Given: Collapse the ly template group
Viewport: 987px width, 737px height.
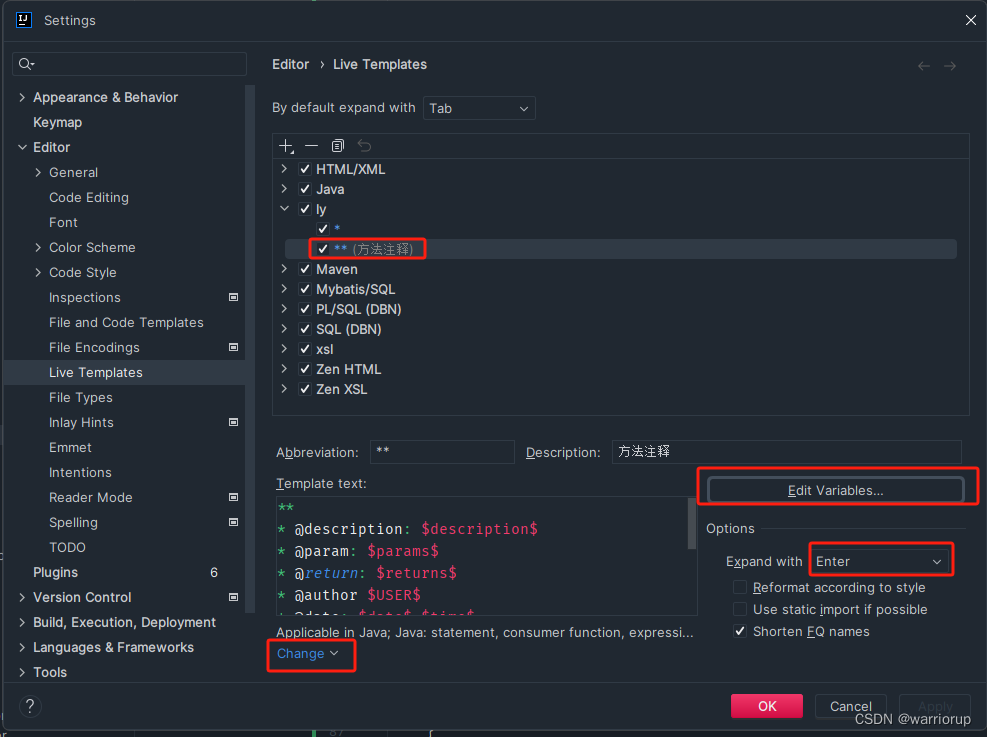Looking at the screenshot, I should pyautogui.click(x=284, y=208).
